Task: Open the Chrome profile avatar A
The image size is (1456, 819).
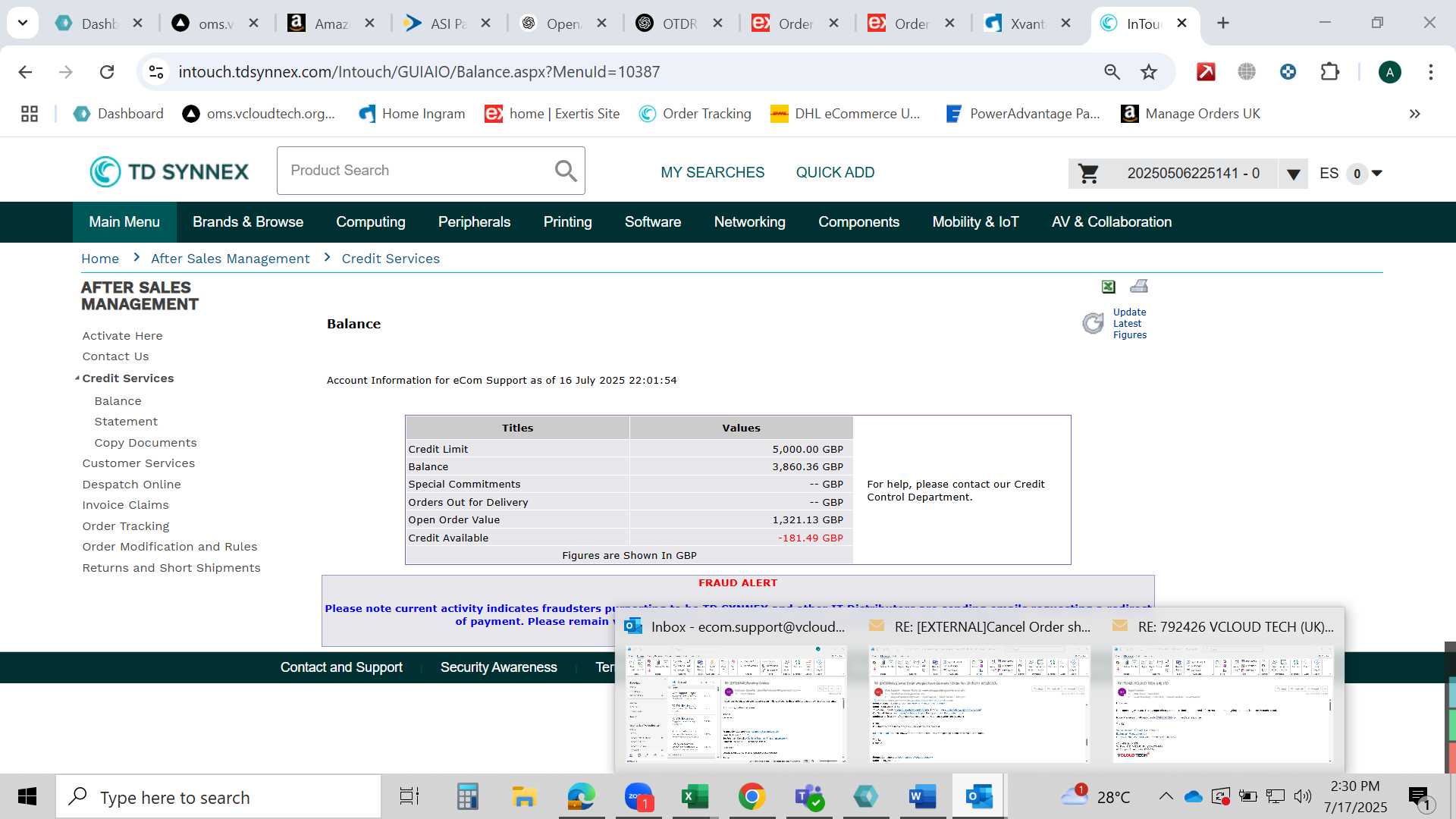Action: (x=1389, y=72)
